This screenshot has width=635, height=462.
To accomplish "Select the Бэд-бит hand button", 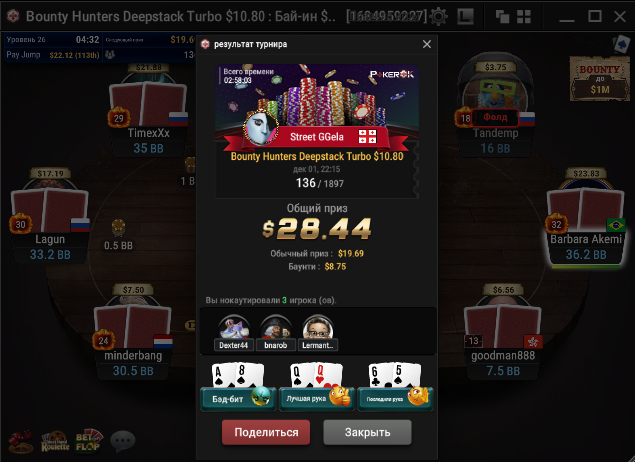I will click(x=238, y=399).
